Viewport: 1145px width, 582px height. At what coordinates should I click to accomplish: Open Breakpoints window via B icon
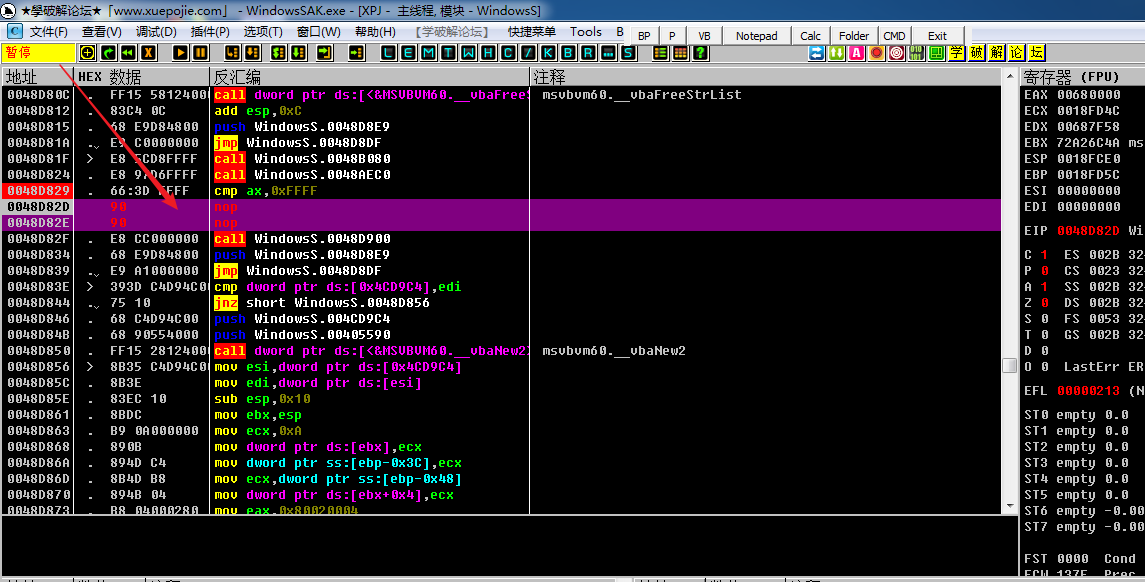coord(568,53)
